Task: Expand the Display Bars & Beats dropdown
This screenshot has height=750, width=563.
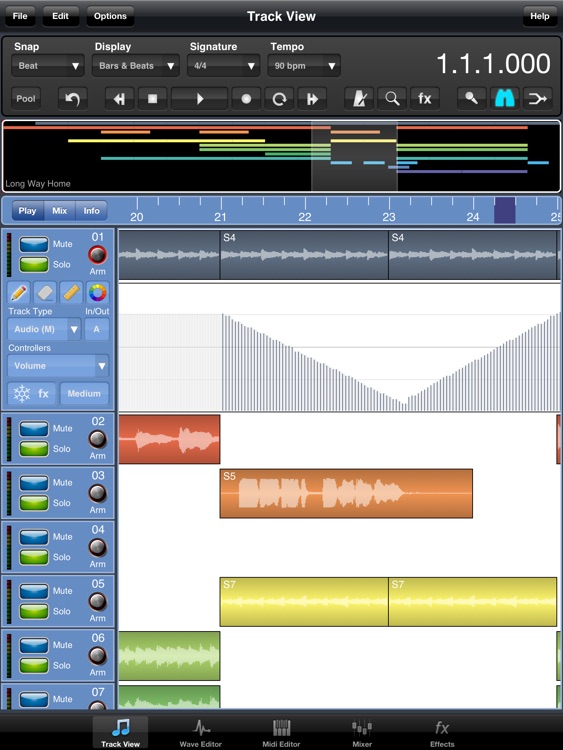Action: (136, 66)
